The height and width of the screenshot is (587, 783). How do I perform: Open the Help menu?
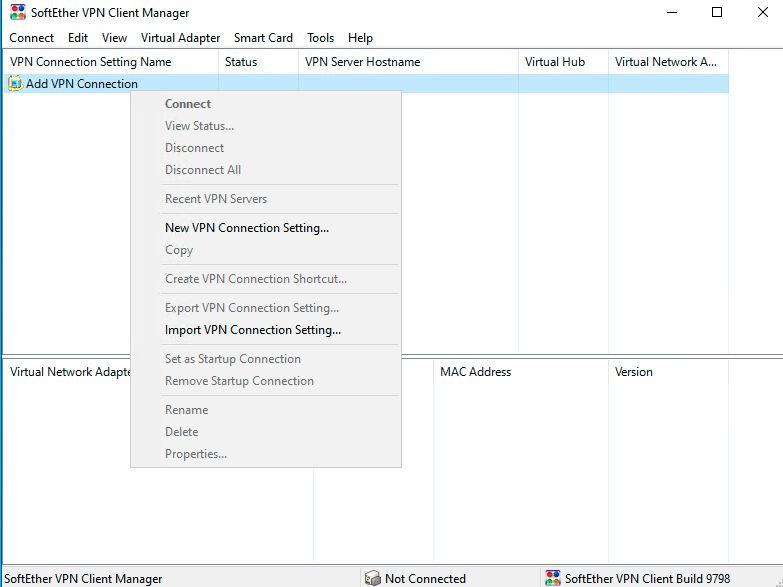coord(360,38)
